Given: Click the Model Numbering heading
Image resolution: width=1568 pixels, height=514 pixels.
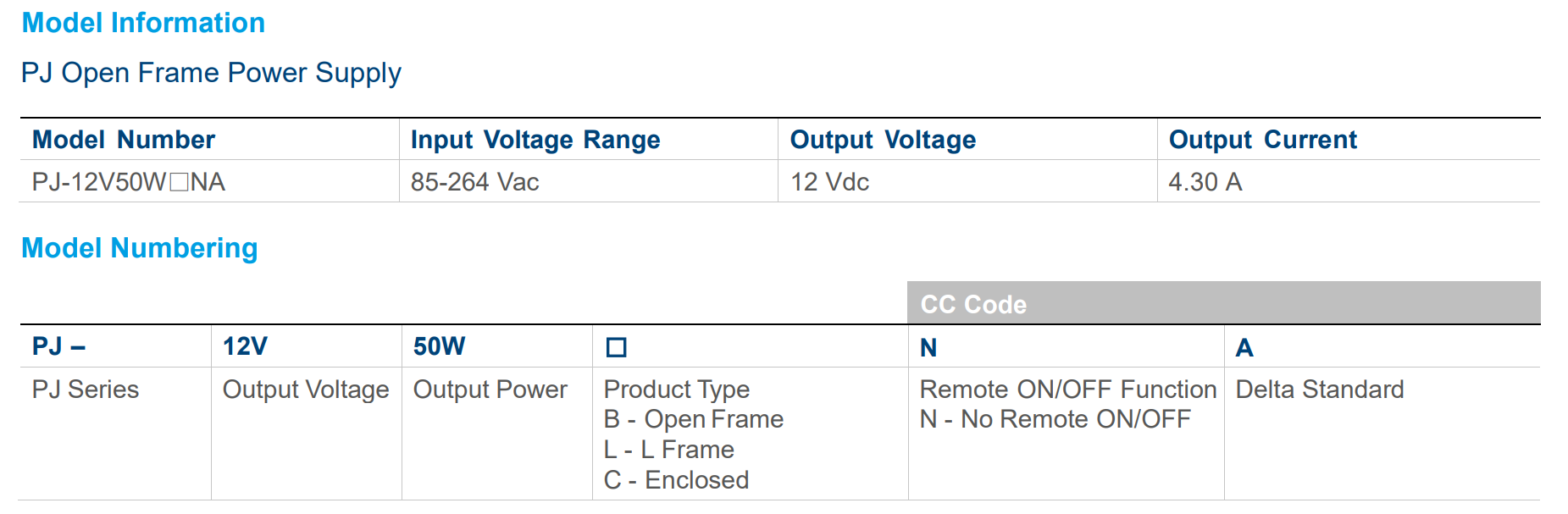Looking at the screenshot, I should [x=140, y=248].
